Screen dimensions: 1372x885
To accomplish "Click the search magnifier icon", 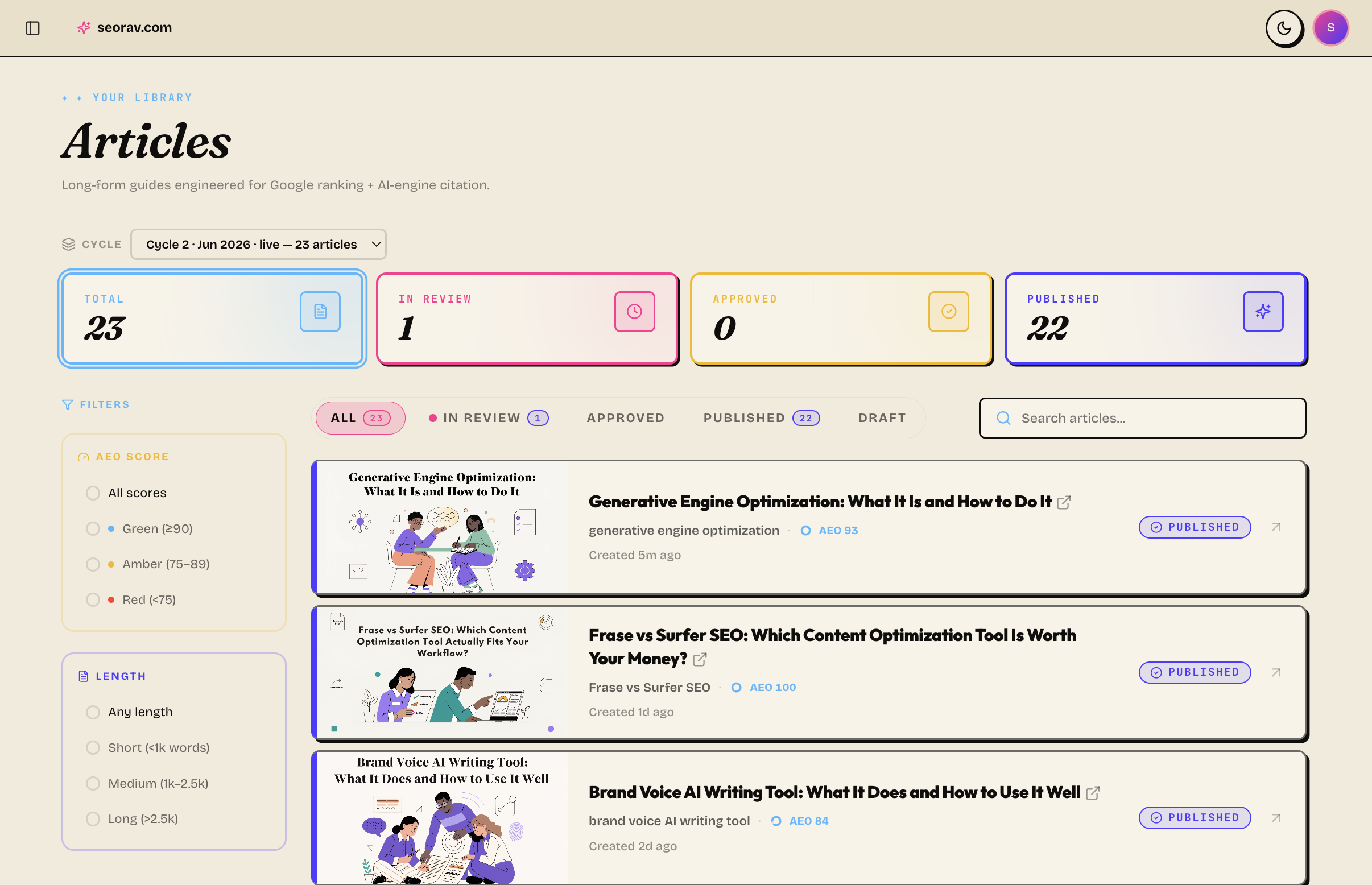I will (x=1003, y=419).
